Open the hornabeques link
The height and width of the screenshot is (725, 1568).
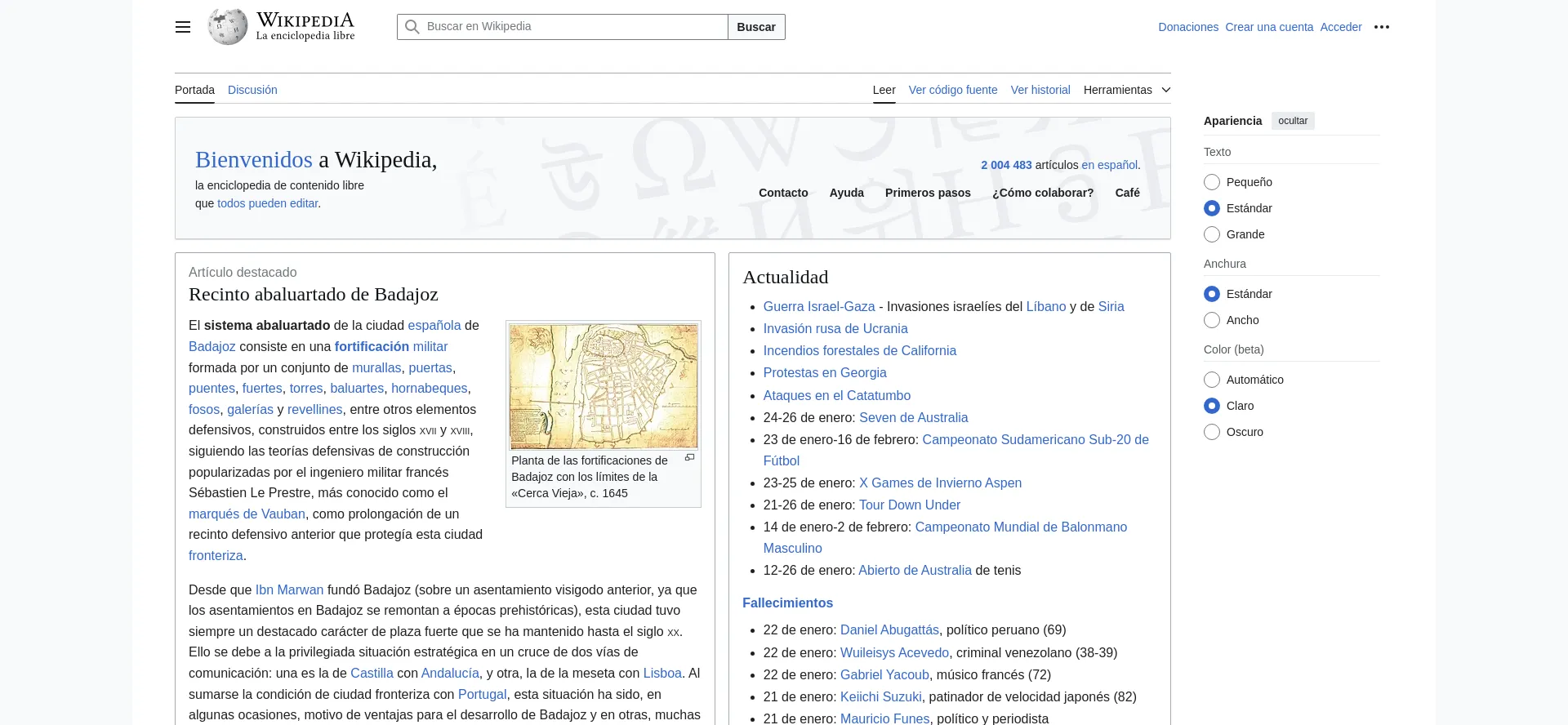click(429, 389)
